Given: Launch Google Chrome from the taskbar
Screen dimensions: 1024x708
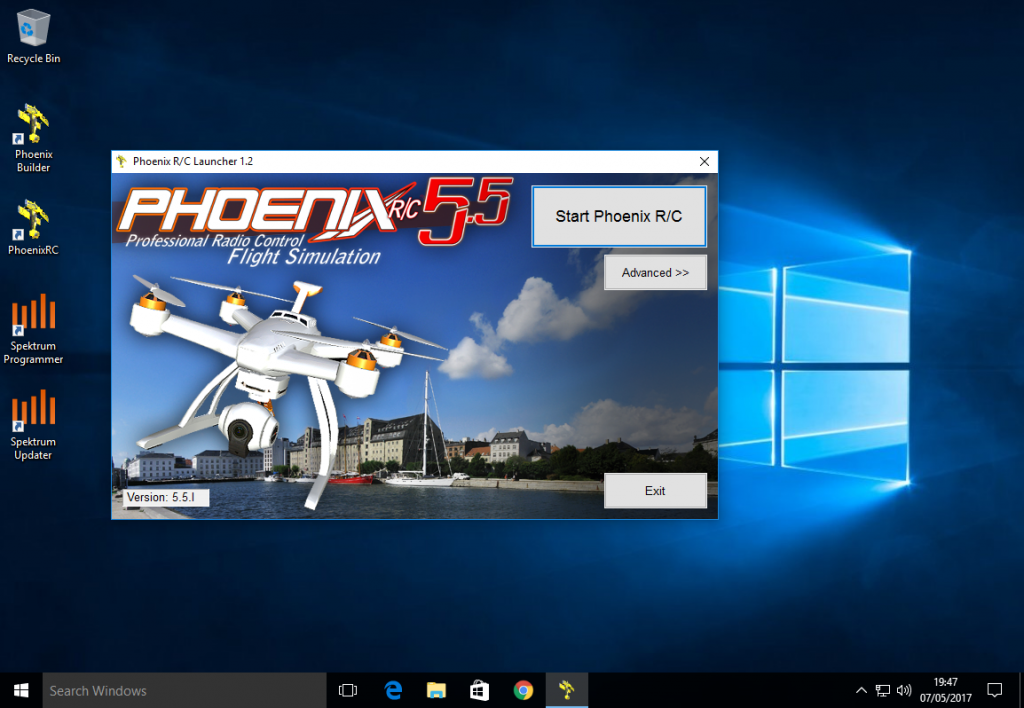Looking at the screenshot, I should 523,690.
